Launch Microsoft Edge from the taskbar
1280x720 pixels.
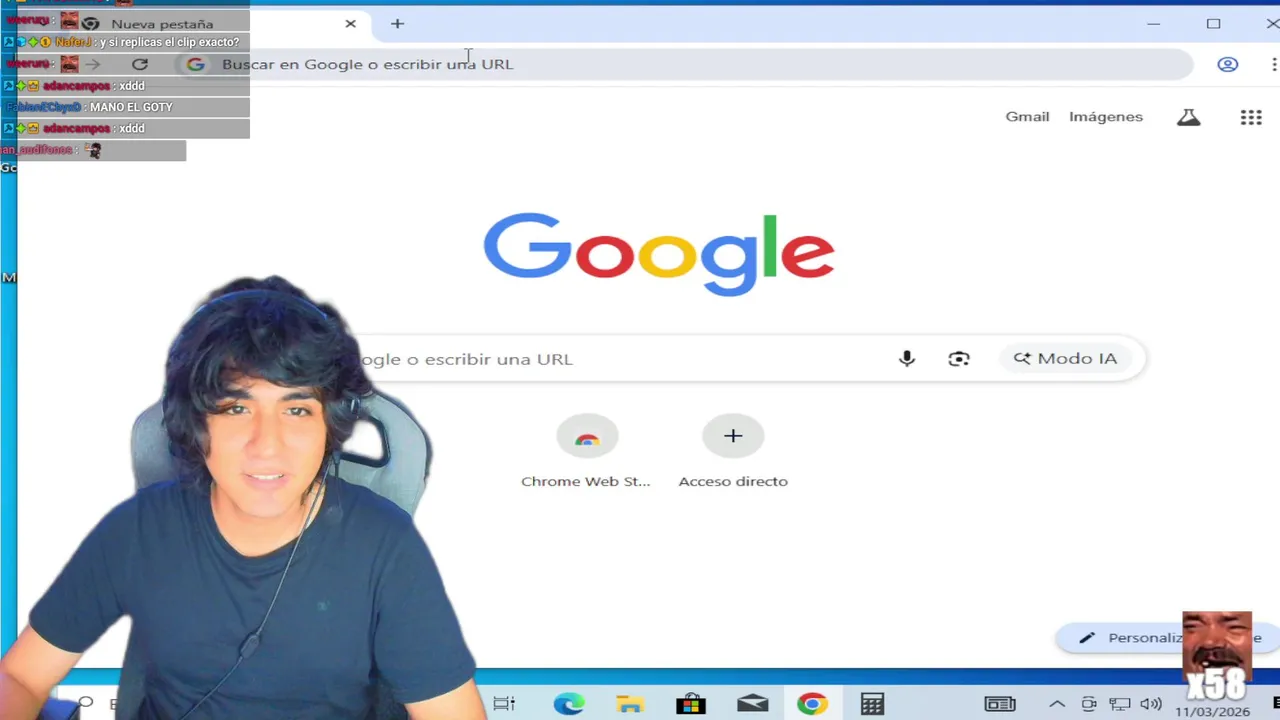[569, 704]
